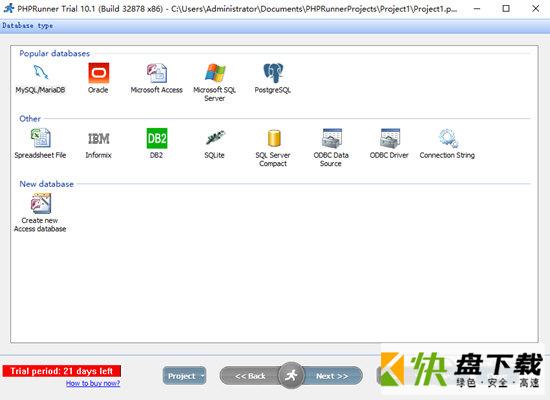Pick the Microsoft SQL Server icon

click(x=215, y=73)
